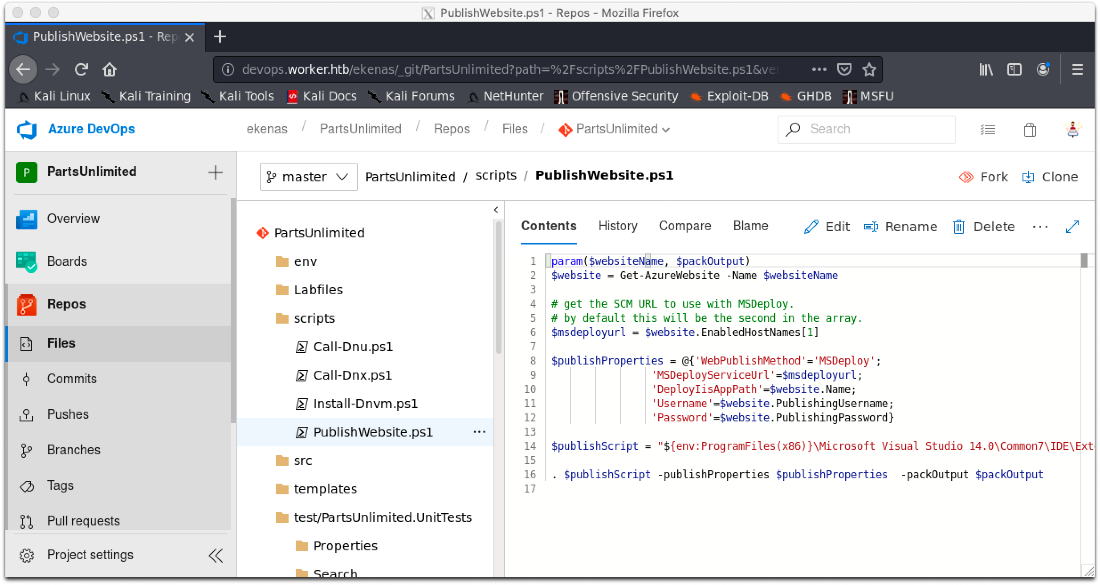Image resolution: width=1100 pixels, height=585 pixels.
Task: Open ekenas breadcrumb link
Action: click(267, 129)
